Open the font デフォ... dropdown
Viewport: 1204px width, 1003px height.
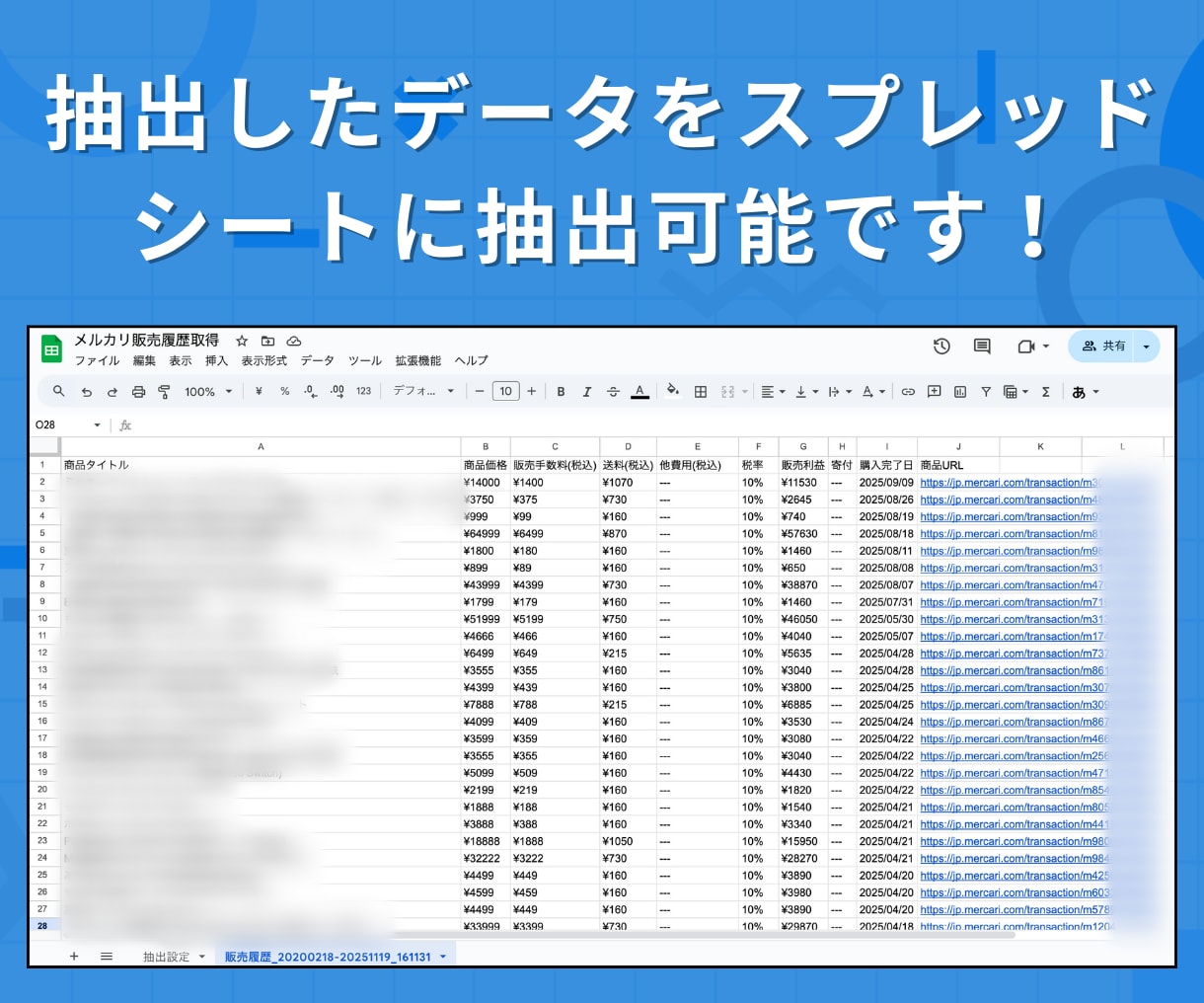point(423,391)
